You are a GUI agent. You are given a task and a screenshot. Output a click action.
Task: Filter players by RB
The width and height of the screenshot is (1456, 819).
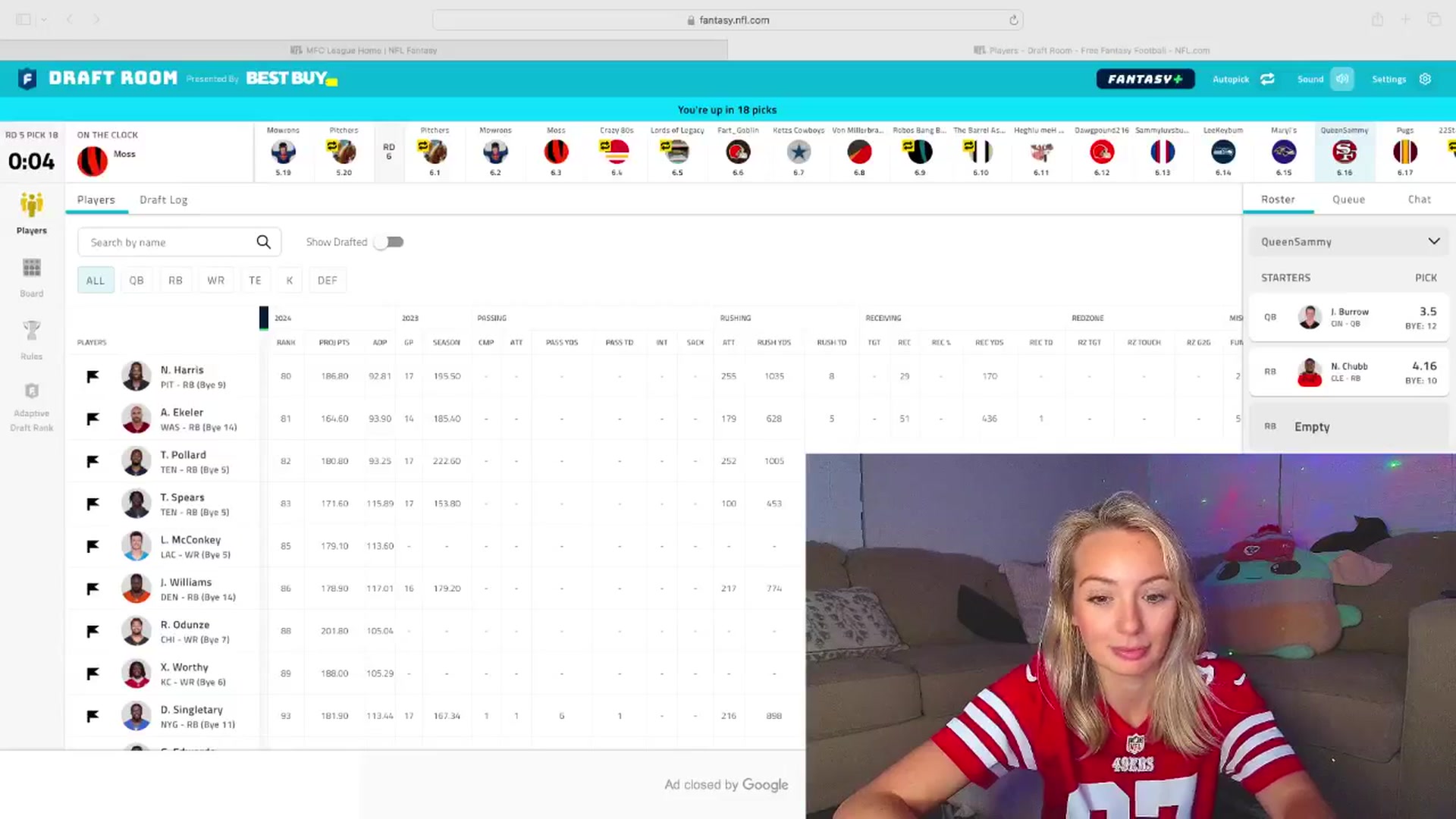tap(175, 281)
